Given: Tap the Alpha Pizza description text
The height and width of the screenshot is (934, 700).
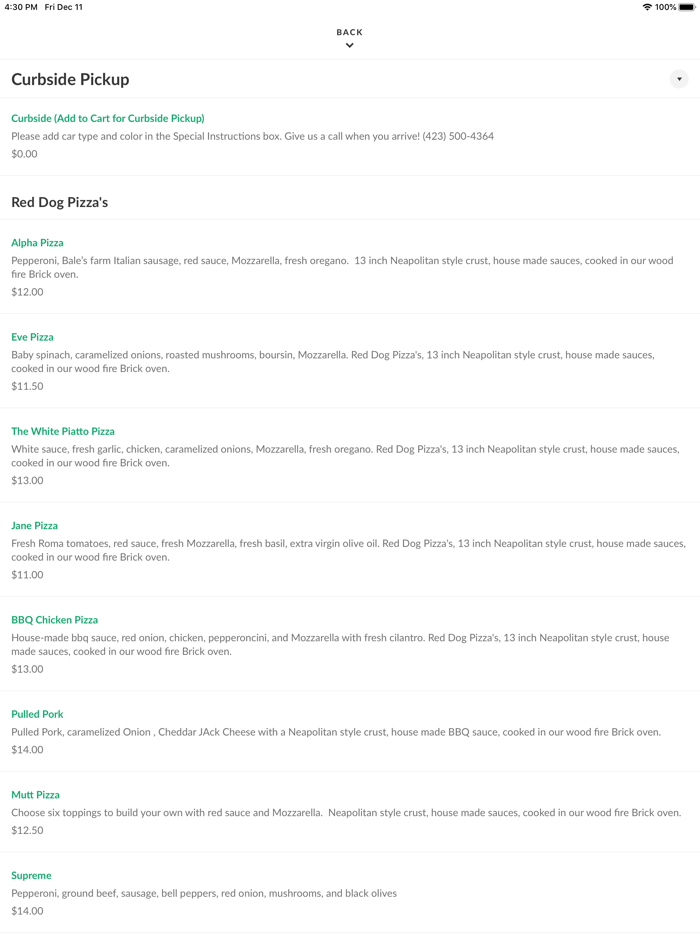Looking at the screenshot, I should 342,267.
